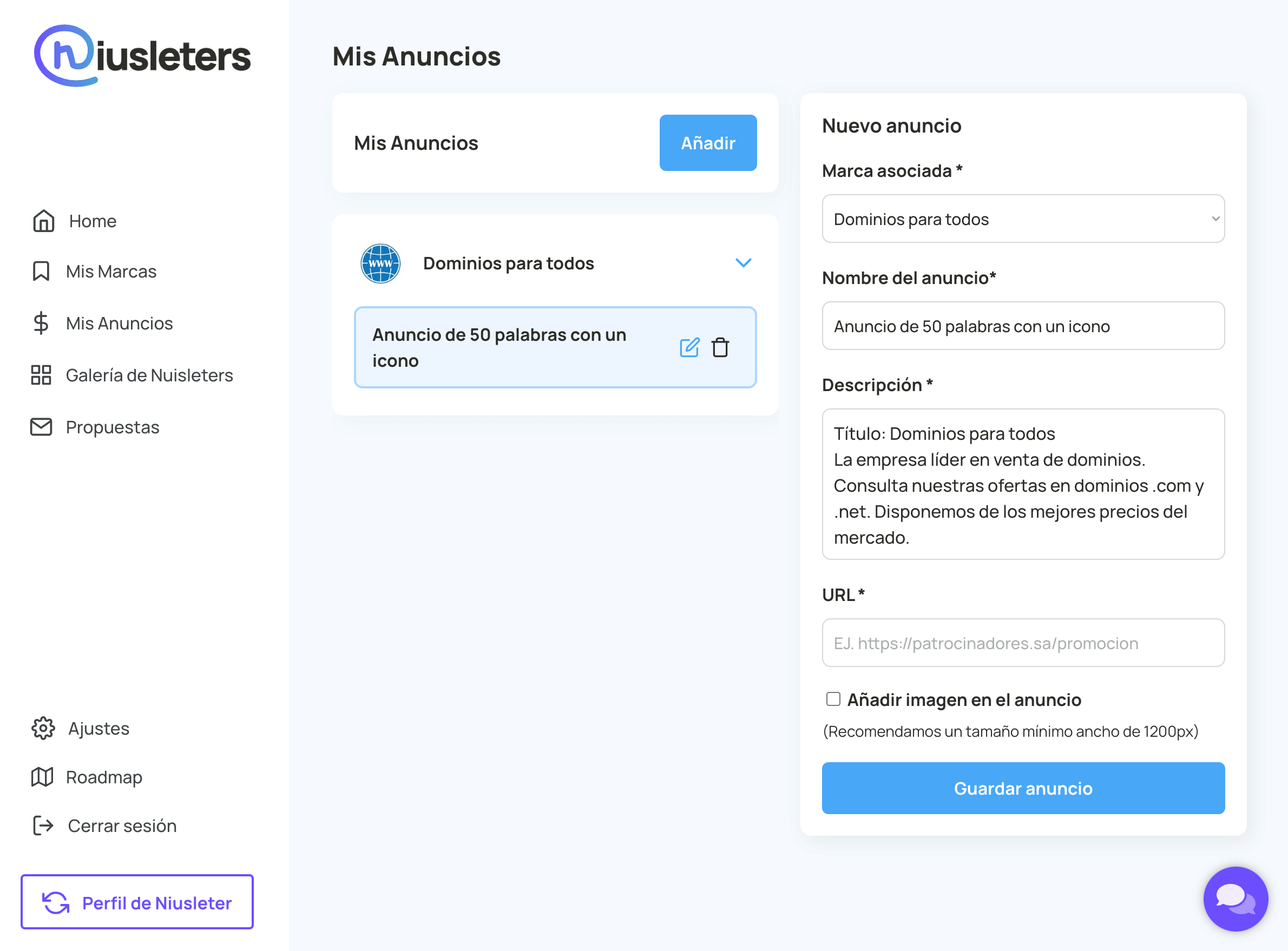Delete the anuncio using the trash icon
The image size is (1288, 951).
(720, 348)
